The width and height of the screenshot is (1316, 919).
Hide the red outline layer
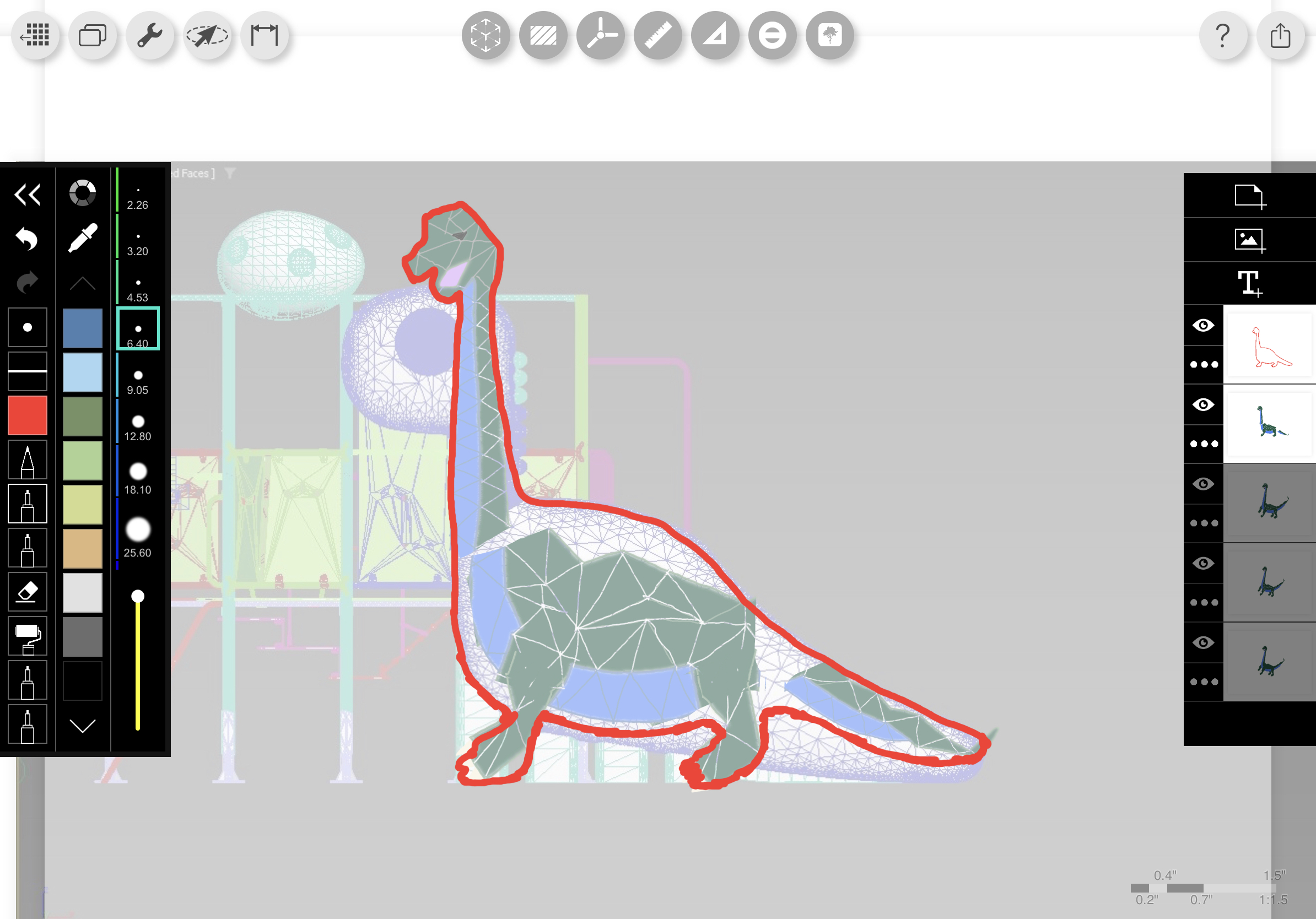[x=1203, y=326]
